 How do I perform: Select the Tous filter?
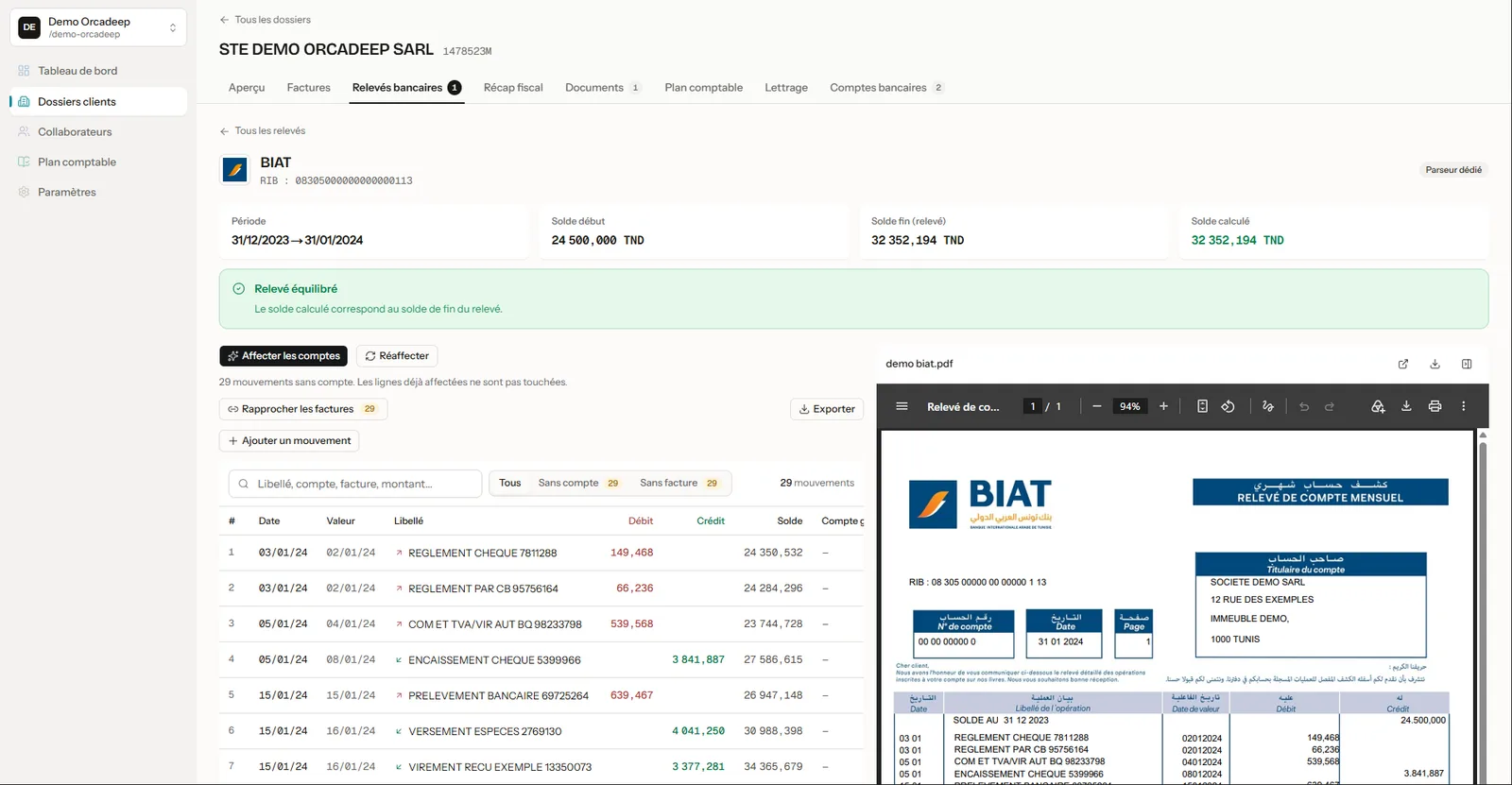(510, 483)
